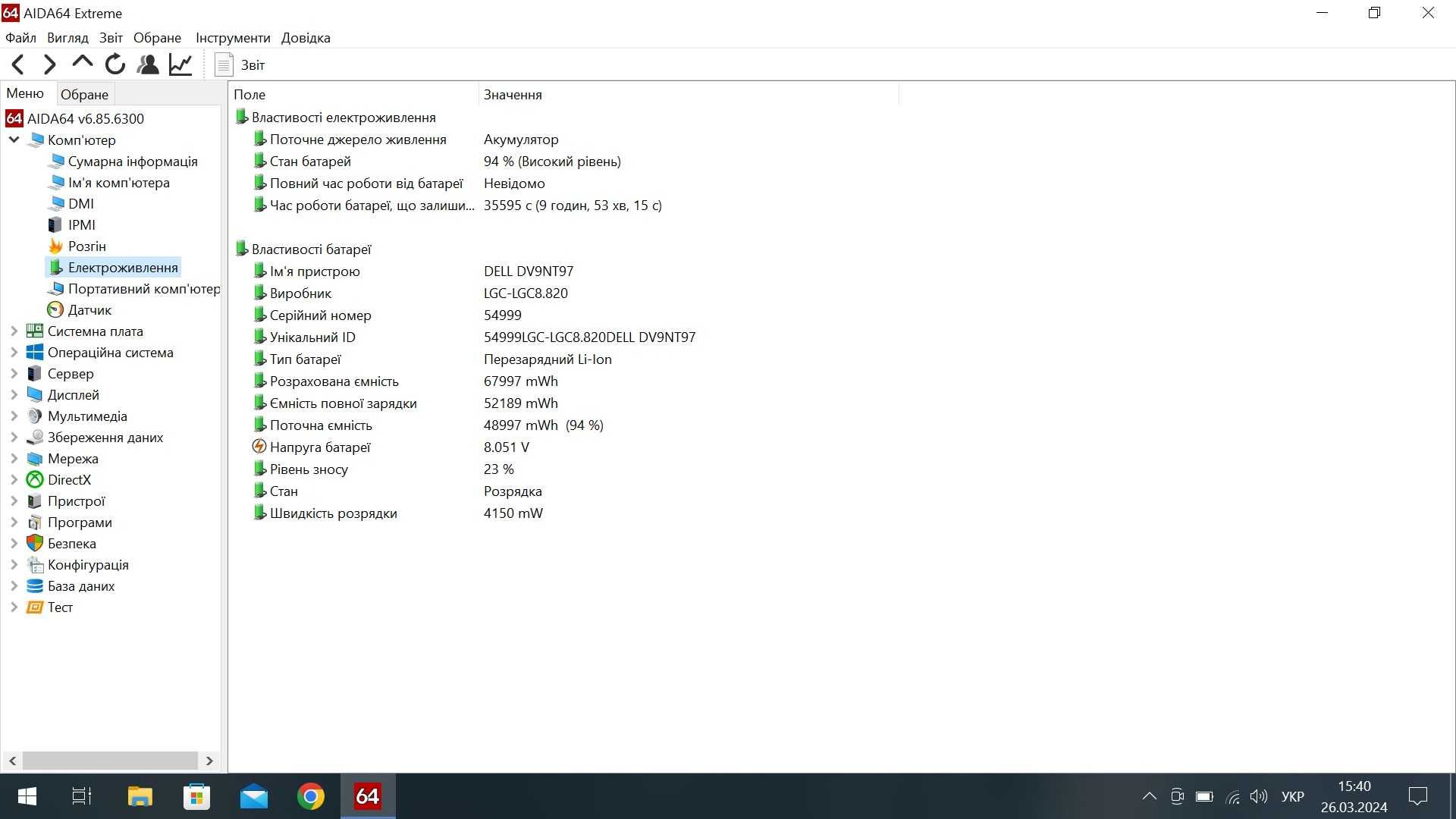Click the battery tray icon
This screenshot has width=1456, height=819.
1204,796
